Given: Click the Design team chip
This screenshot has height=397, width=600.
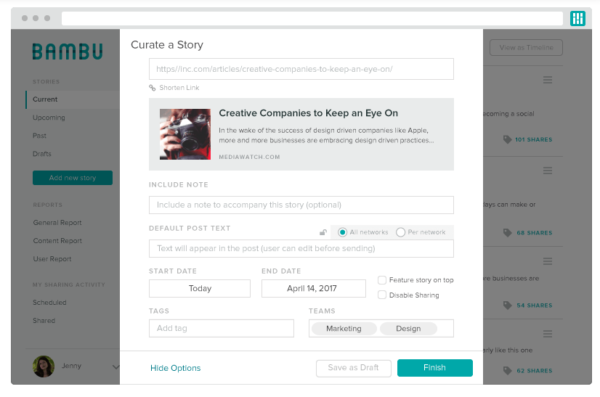Looking at the screenshot, I should tap(408, 328).
